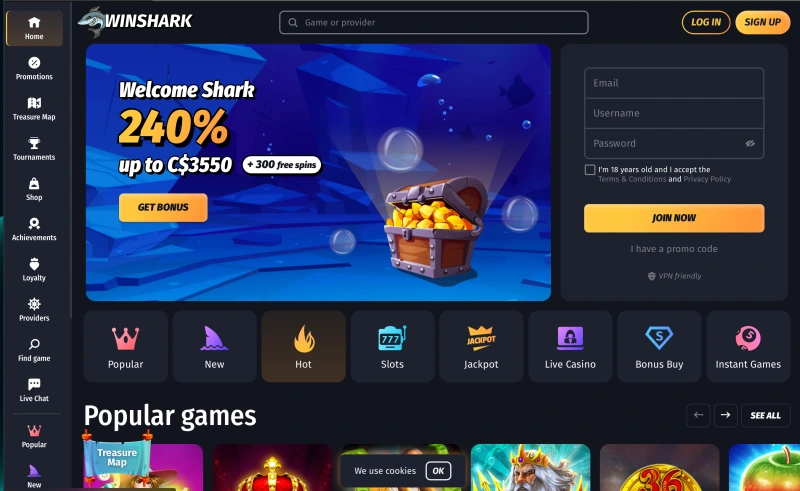The width and height of the screenshot is (800, 491).
Task: Go to Tournaments trophy icon
Action: (x=34, y=143)
